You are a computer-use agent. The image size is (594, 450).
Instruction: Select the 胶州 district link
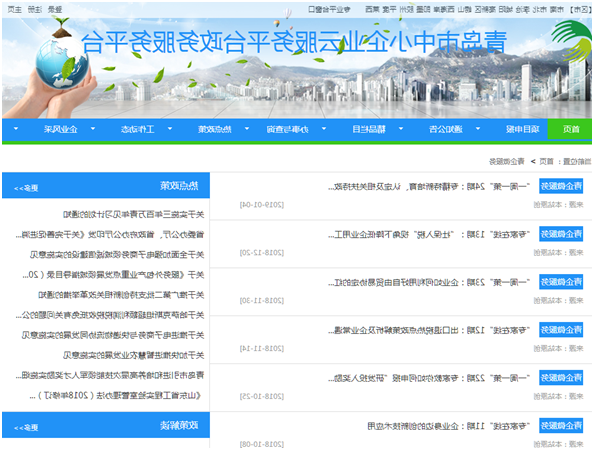coord(406,9)
